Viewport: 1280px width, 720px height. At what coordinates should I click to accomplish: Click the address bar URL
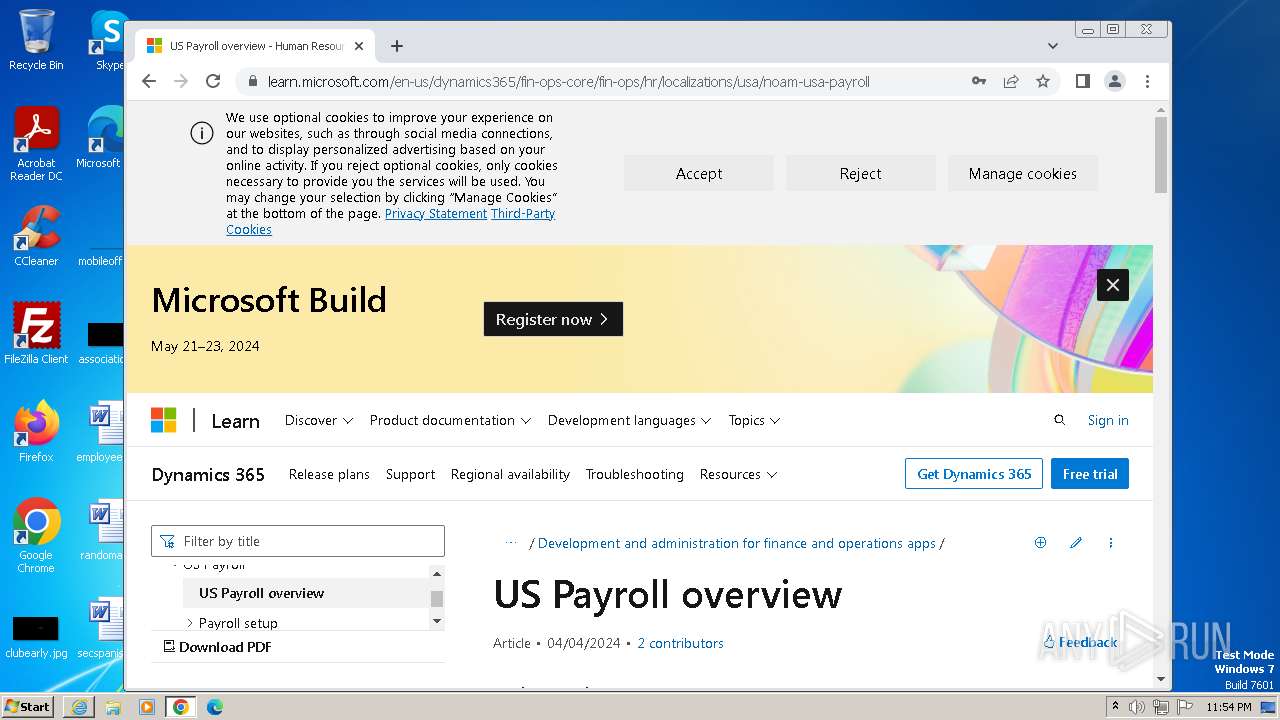pyautogui.click(x=568, y=82)
